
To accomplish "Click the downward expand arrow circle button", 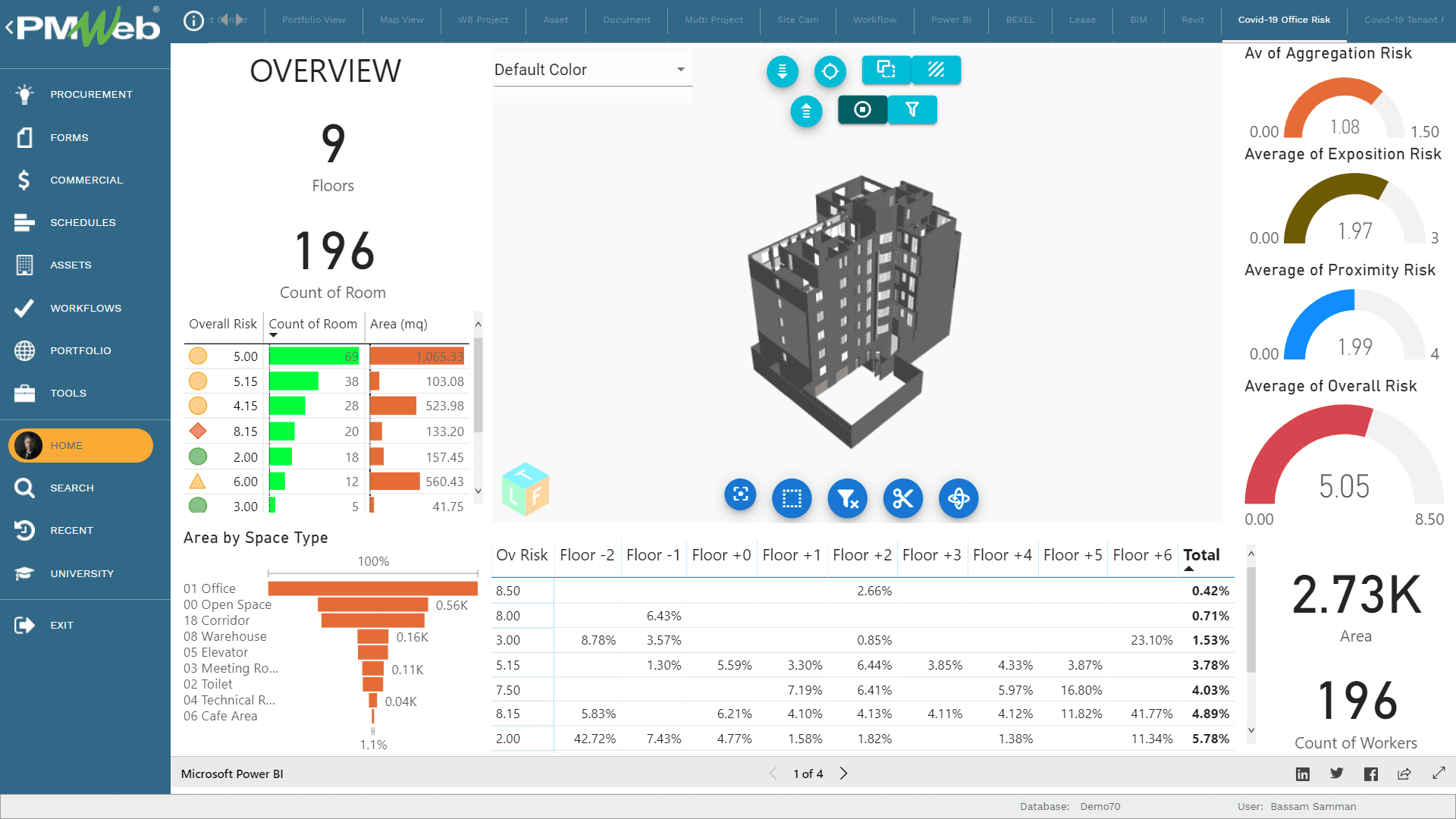I will (782, 71).
